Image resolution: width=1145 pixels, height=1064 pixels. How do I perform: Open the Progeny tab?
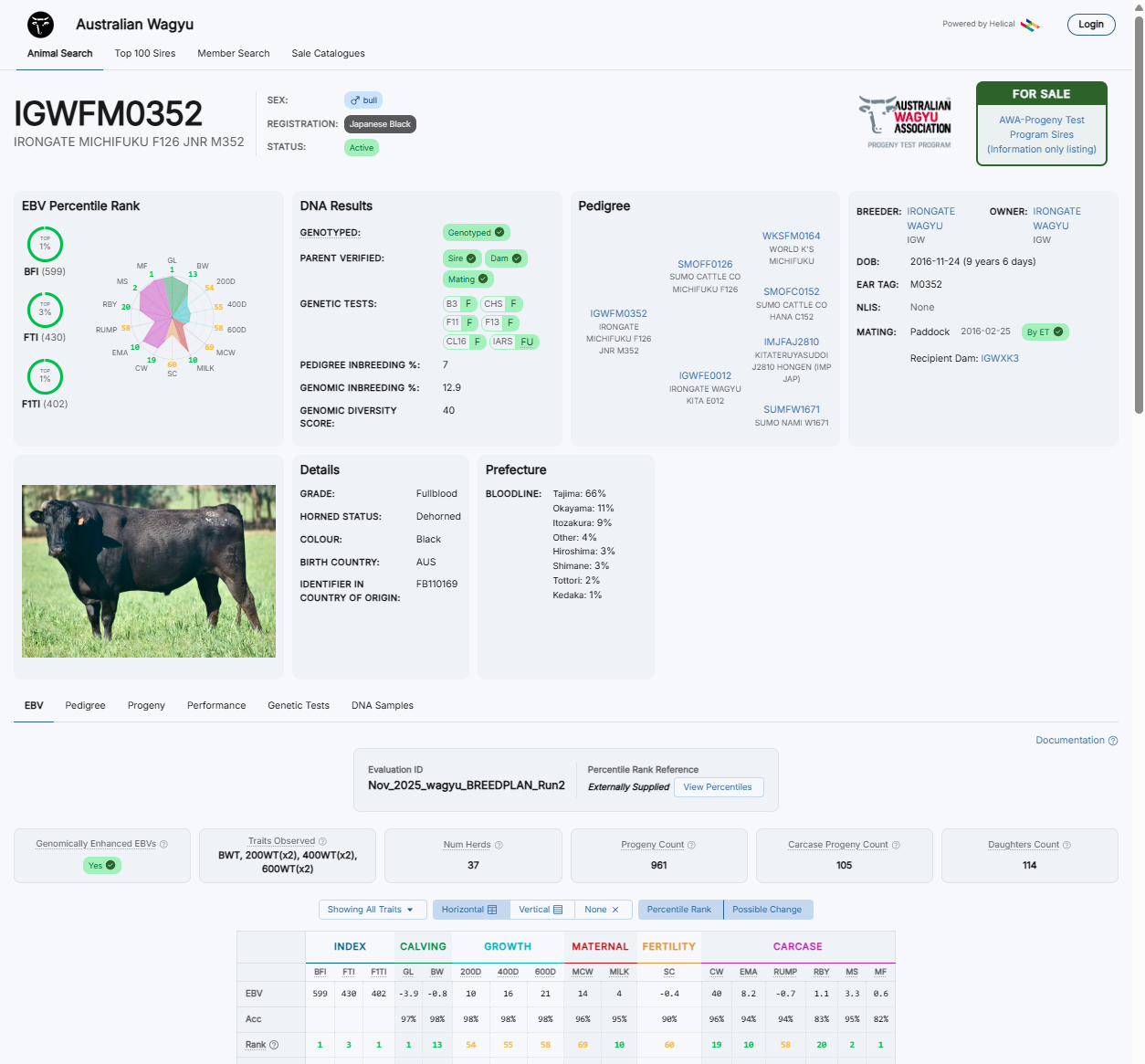point(146,705)
